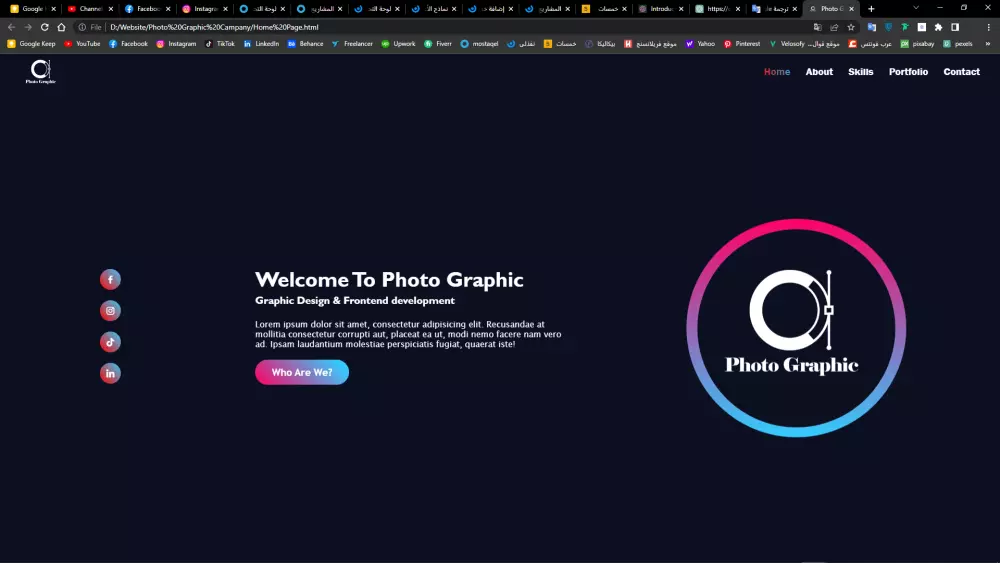The height and width of the screenshot is (563, 1000).
Task: Switch to the Facebook tab
Action: coord(147,9)
